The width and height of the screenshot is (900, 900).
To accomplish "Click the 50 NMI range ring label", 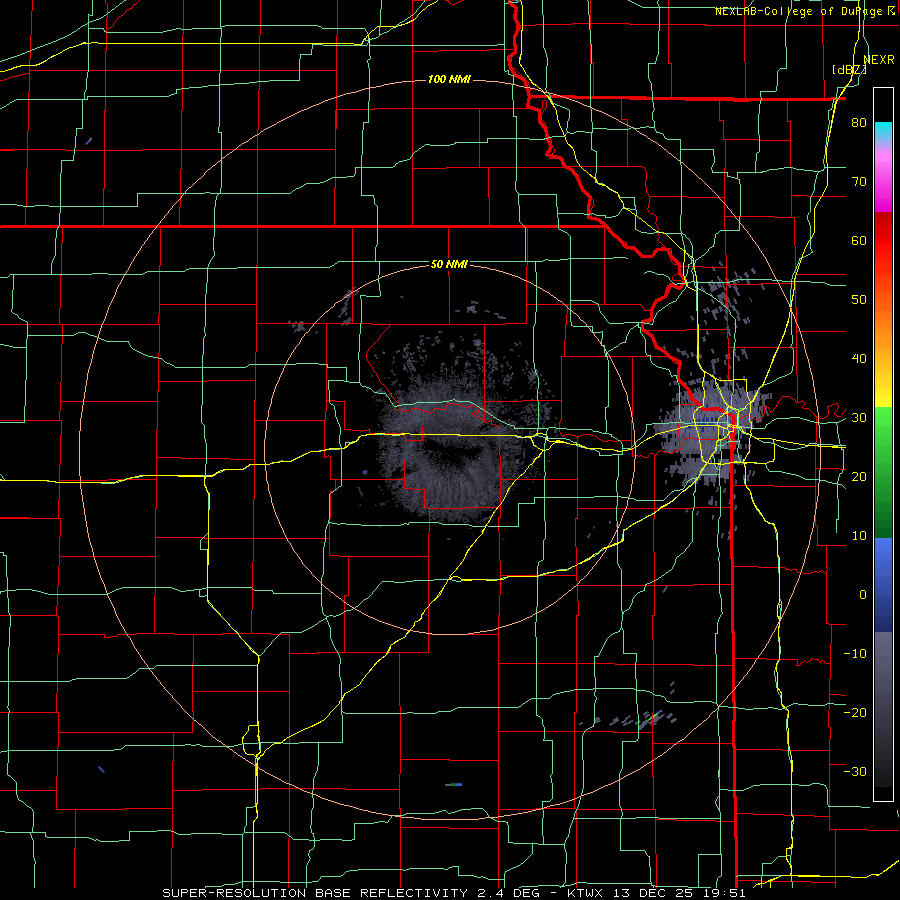I will 449,265.
